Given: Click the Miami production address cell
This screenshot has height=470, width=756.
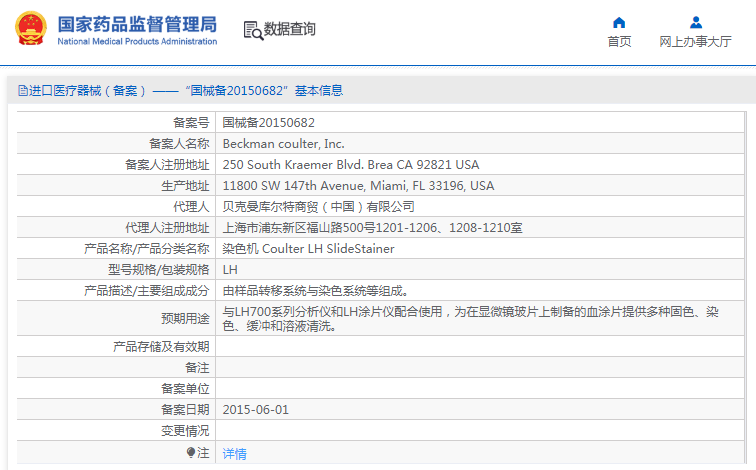Looking at the screenshot, I should pos(358,186).
